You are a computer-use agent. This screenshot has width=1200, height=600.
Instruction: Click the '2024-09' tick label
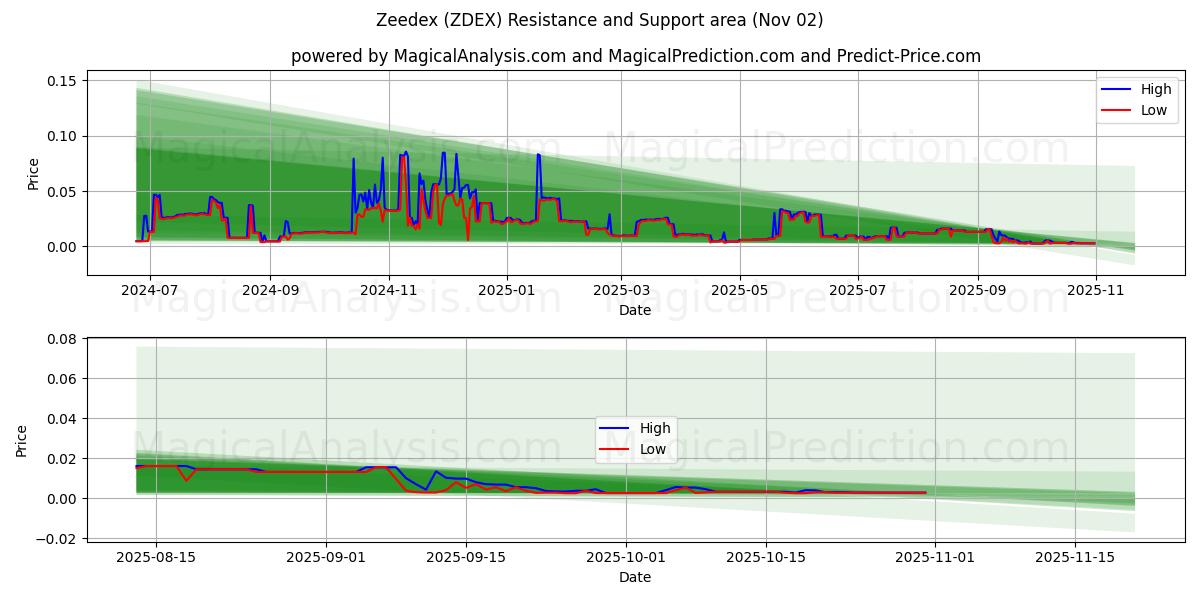coord(270,290)
